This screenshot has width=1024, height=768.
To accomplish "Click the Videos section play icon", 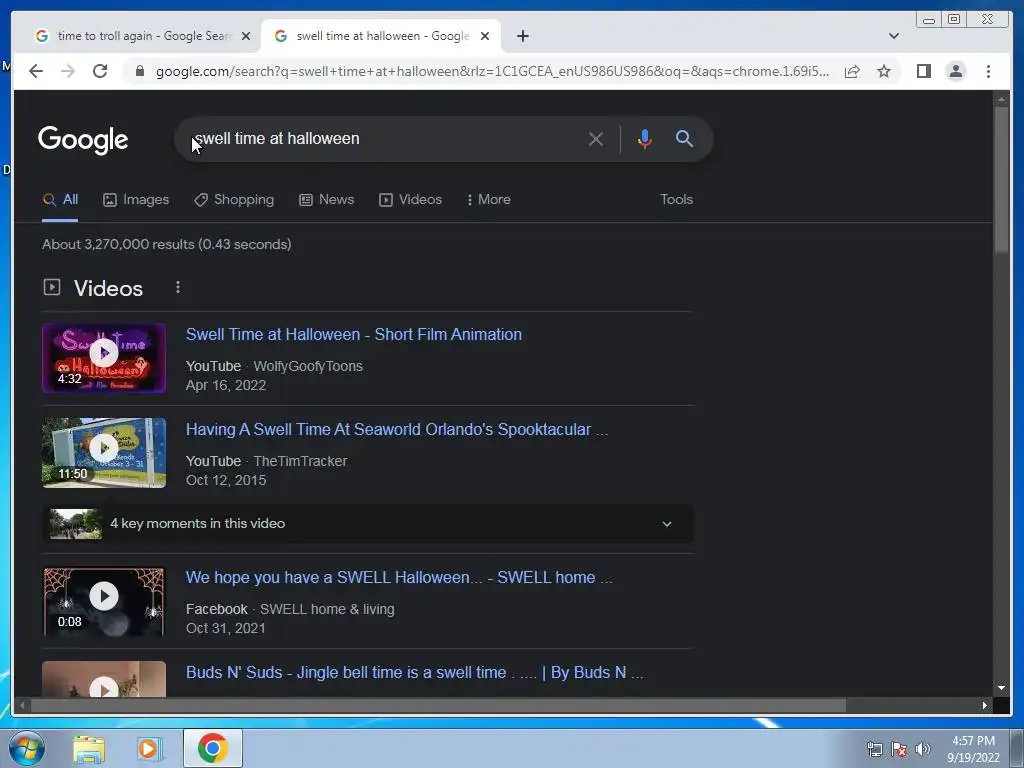I will [x=52, y=287].
